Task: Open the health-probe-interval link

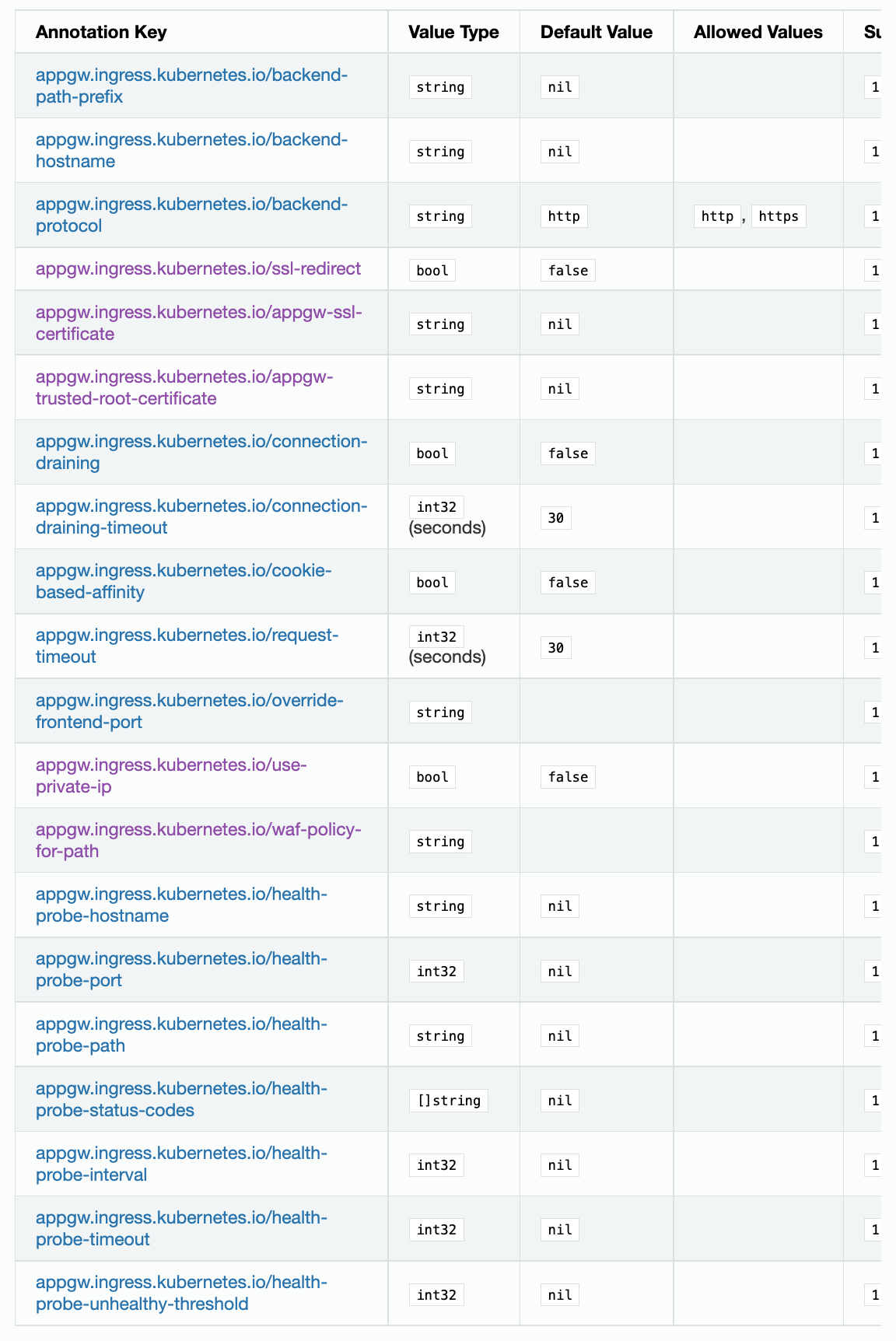Action: [x=182, y=1164]
